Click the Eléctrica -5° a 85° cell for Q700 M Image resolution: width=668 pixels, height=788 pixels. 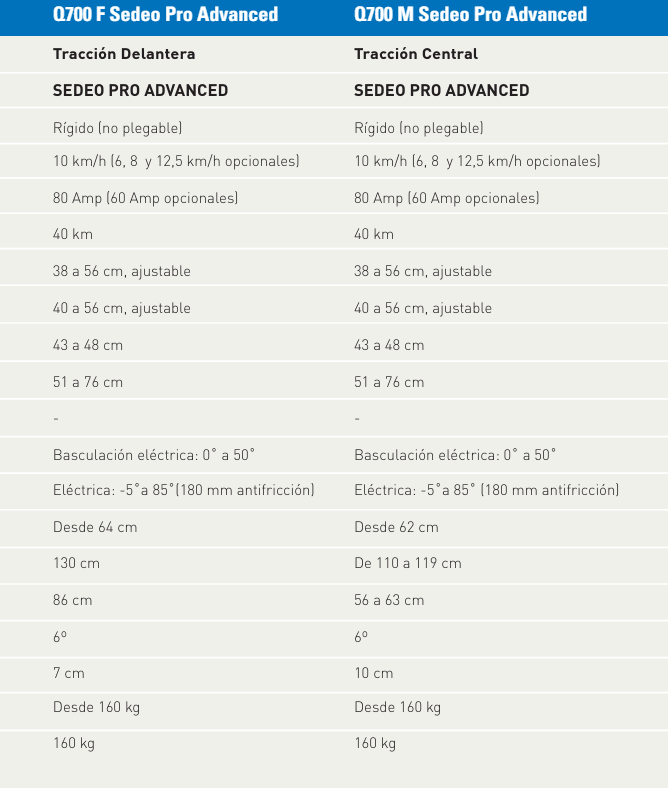tap(486, 490)
